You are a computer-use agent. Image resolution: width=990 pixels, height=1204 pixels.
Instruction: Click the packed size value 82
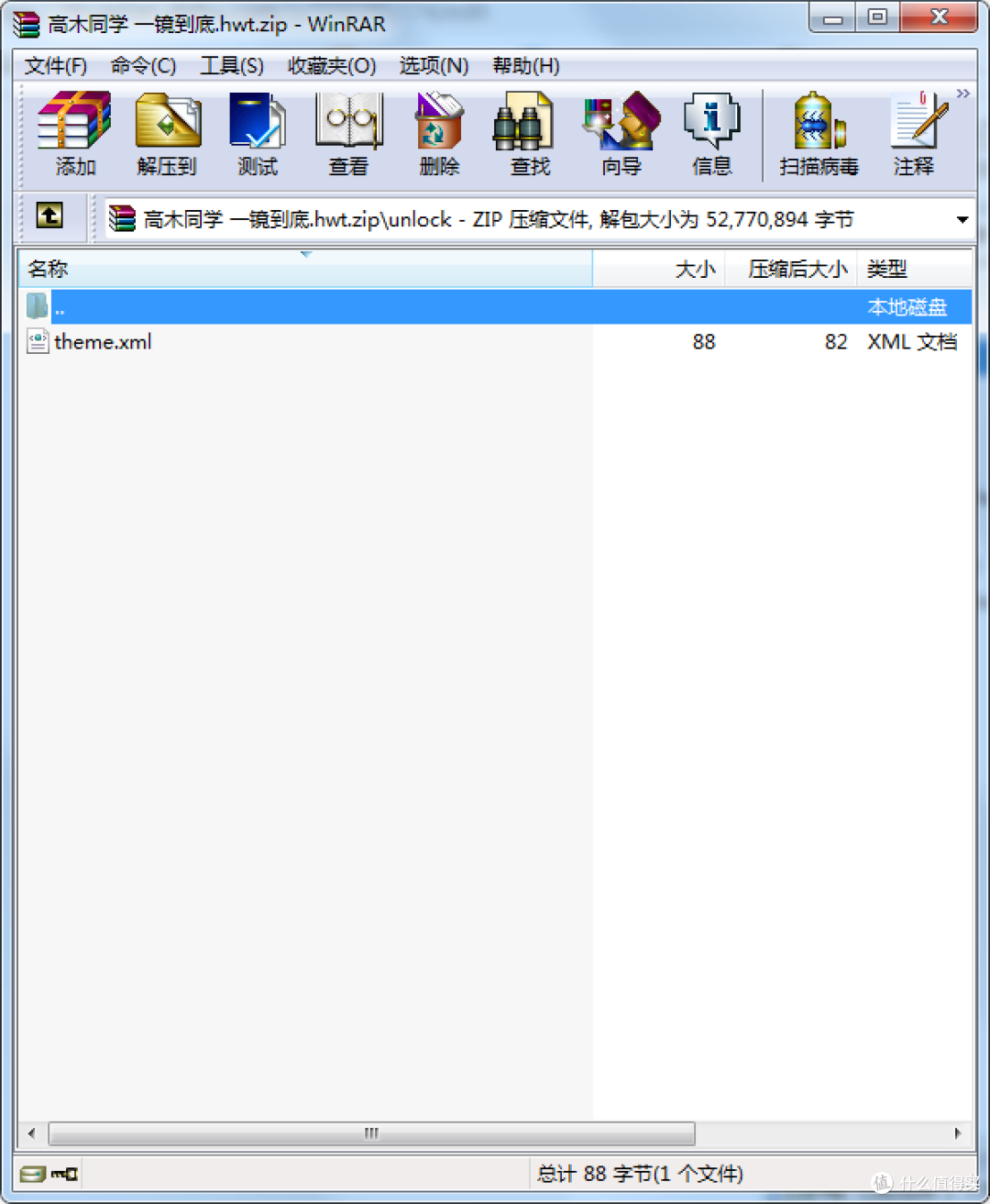836,342
